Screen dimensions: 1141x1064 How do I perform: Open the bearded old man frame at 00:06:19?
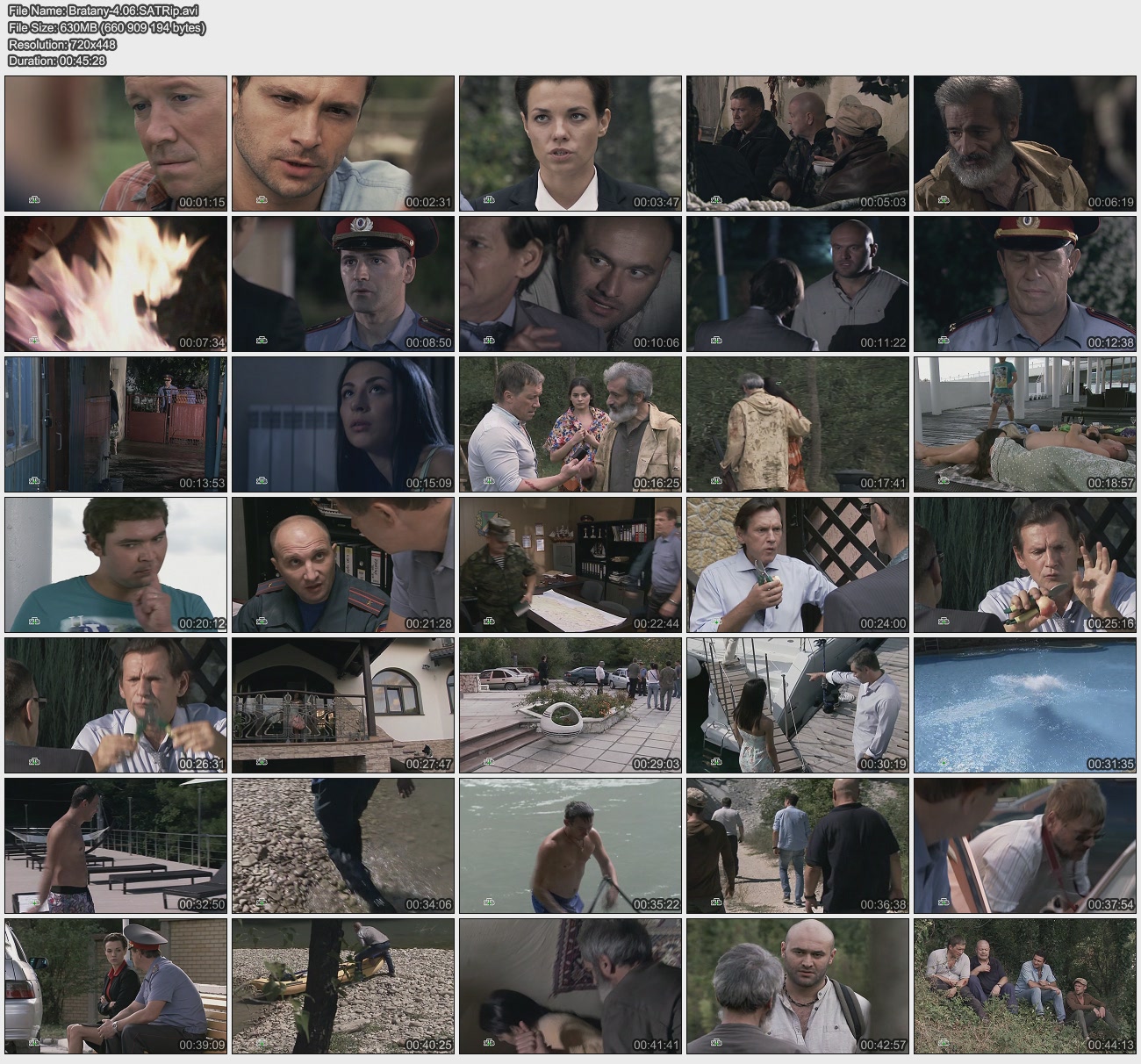coord(1024,143)
